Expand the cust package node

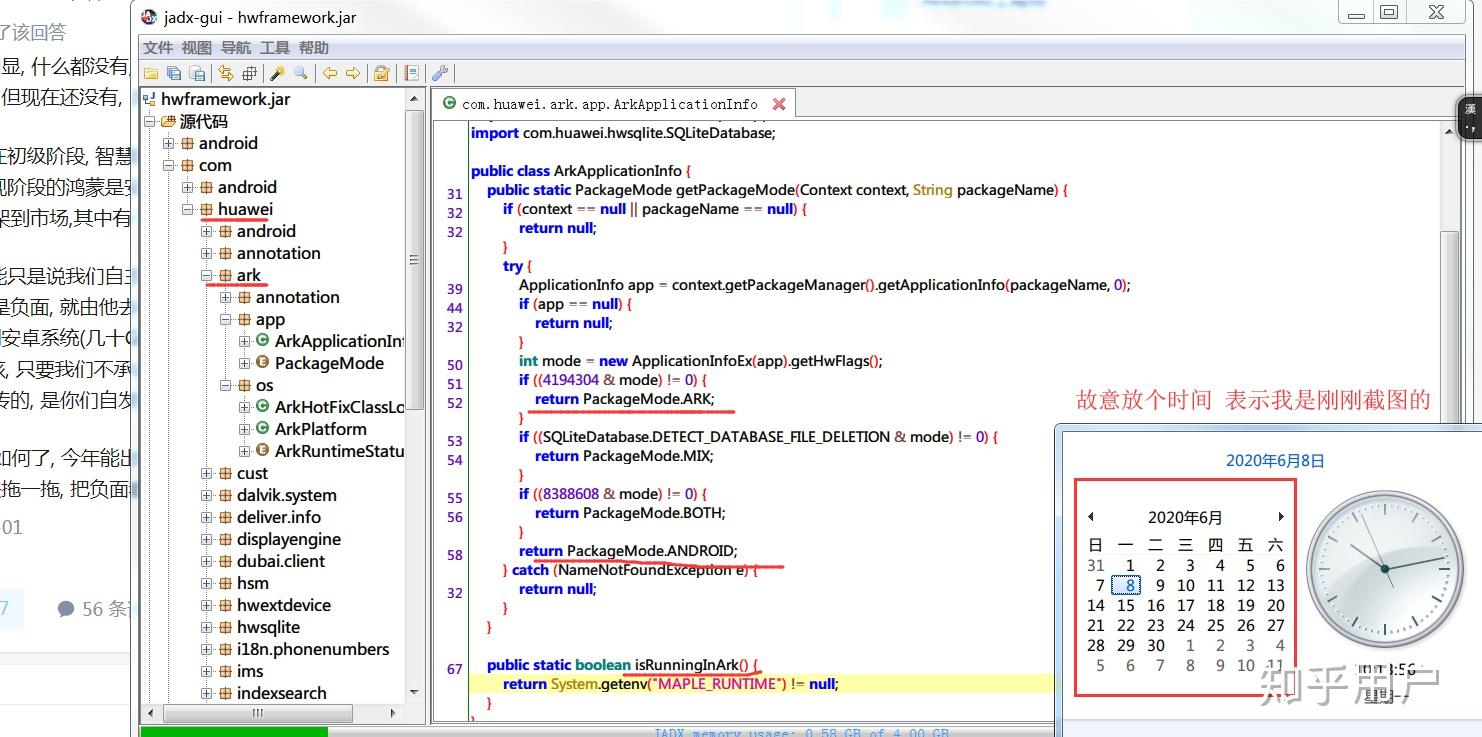(206, 473)
